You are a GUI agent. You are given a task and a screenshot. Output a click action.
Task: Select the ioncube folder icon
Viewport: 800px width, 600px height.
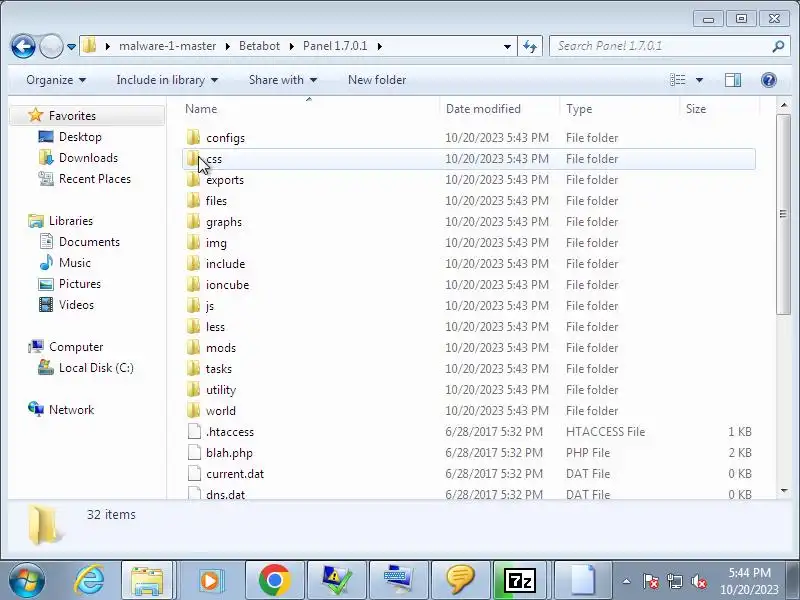(193, 284)
